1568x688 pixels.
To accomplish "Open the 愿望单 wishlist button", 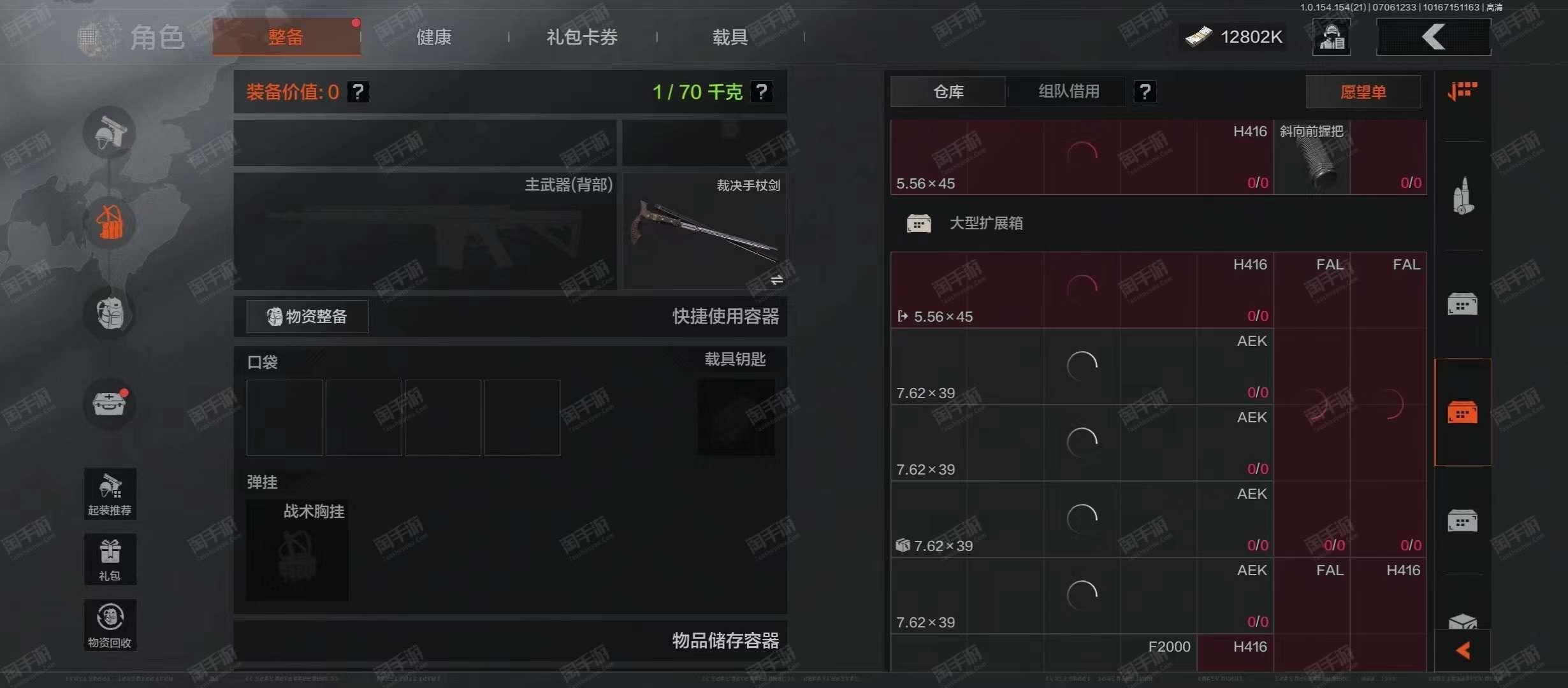I will tap(1363, 92).
